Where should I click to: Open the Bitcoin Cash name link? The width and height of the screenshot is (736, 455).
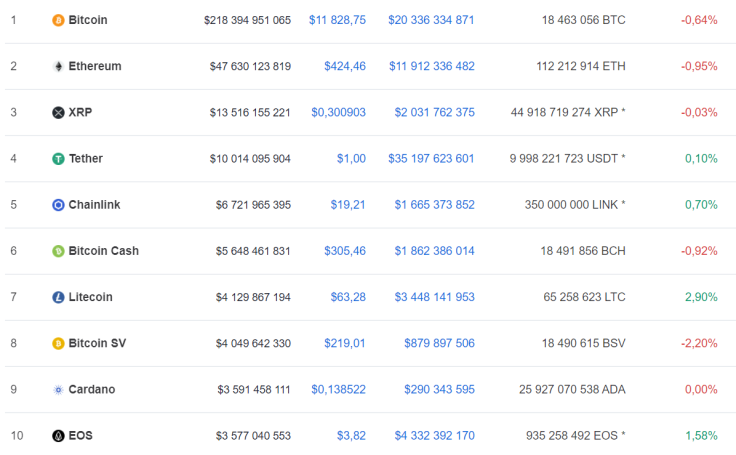104,251
